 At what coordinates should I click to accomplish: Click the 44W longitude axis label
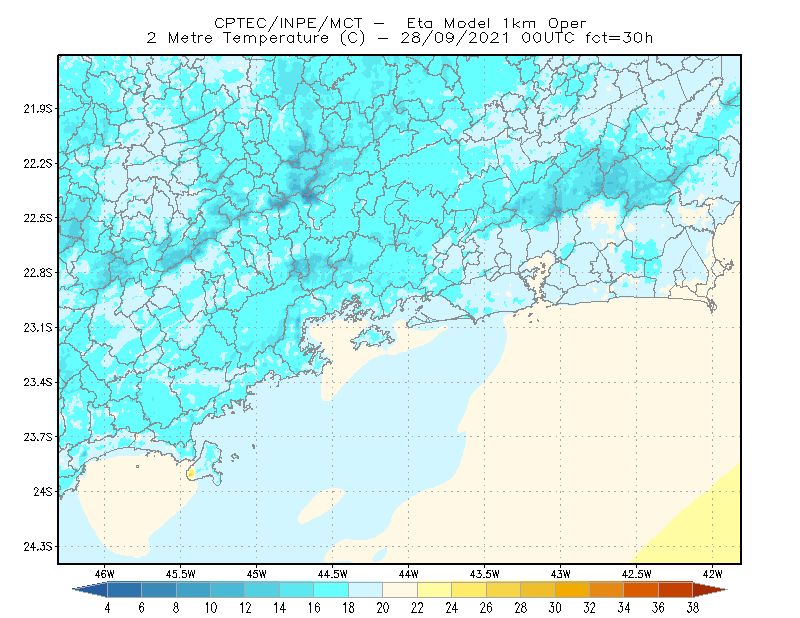coord(409,574)
